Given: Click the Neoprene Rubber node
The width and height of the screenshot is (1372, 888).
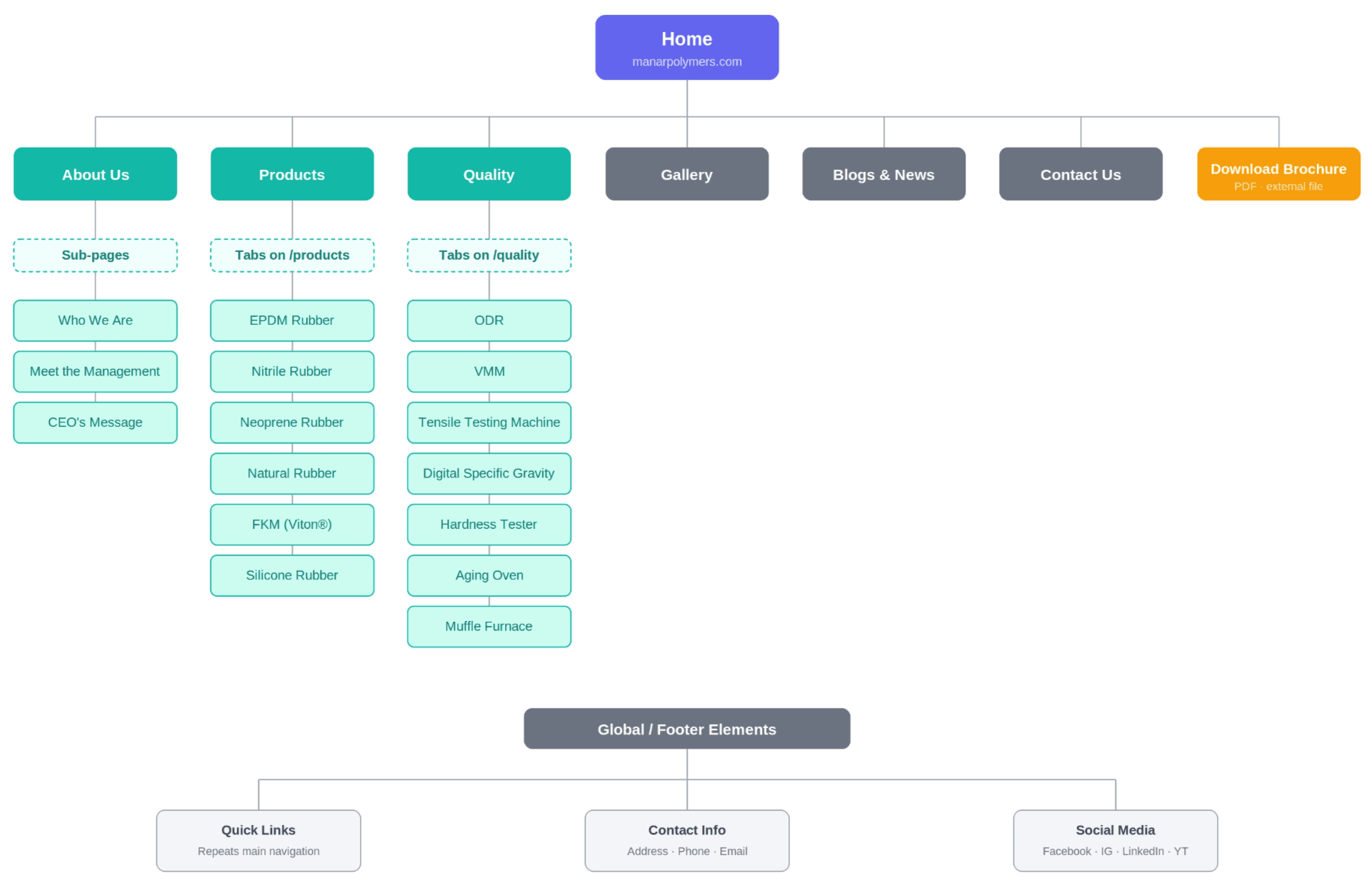Looking at the screenshot, I should (292, 423).
